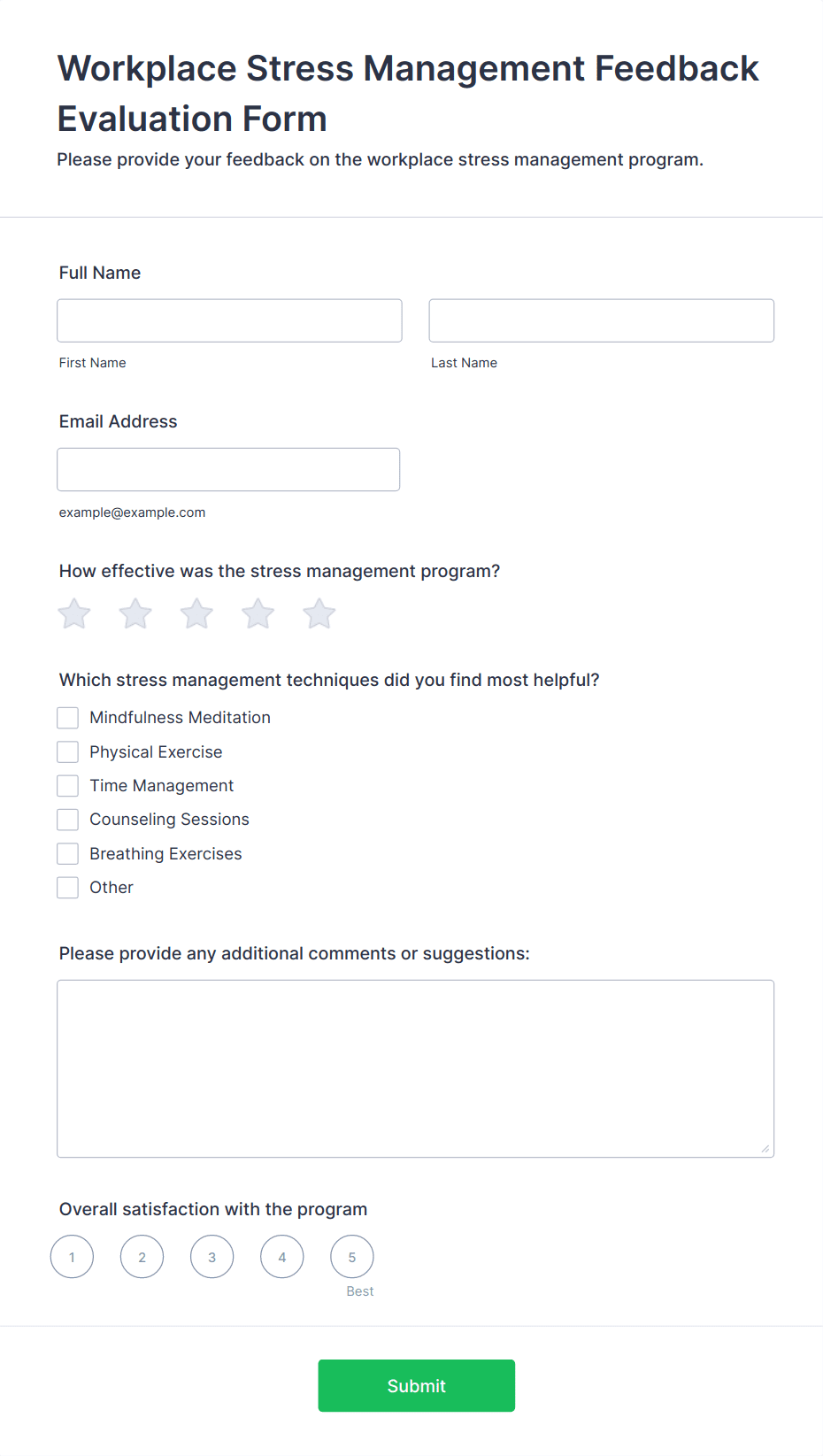The image size is (823, 1456).
Task: Select the second star on the rating scale
Action: click(135, 612)
